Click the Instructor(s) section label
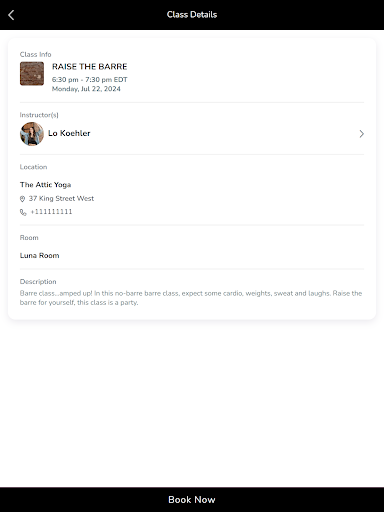The height and width of the screenshot is (512, 384). point(39,115)
